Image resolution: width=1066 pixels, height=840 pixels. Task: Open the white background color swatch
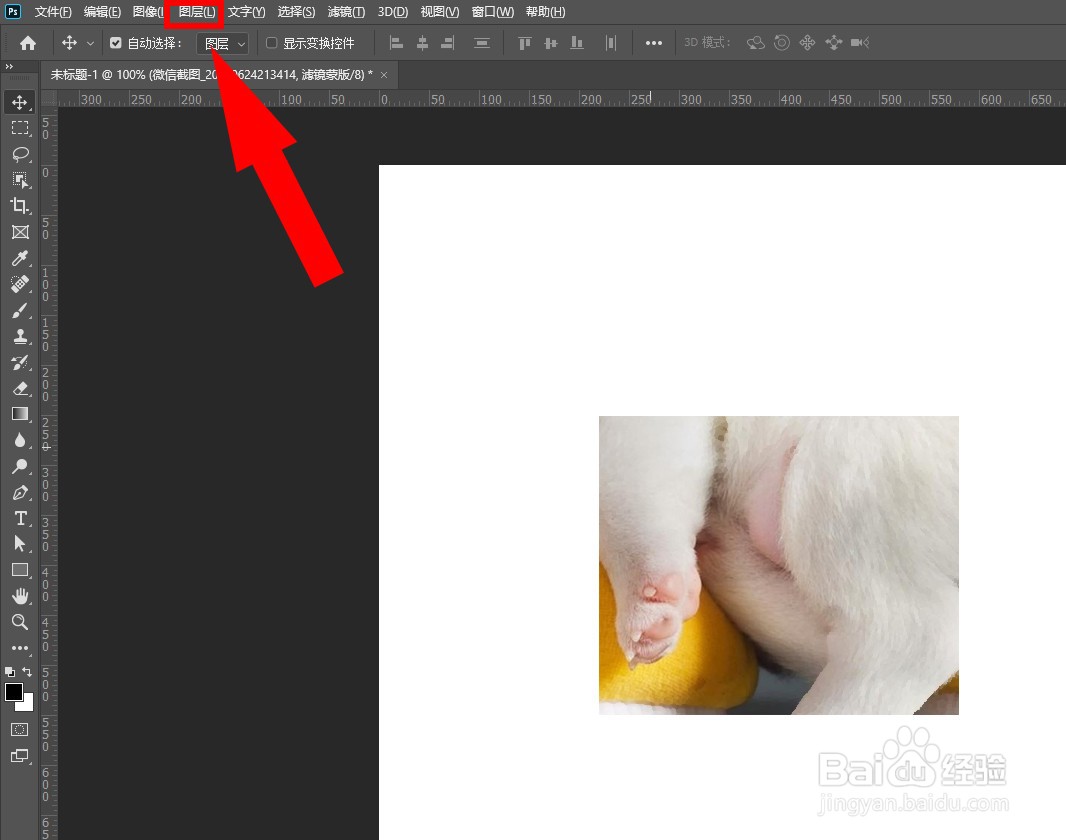(x=28, y=705)
